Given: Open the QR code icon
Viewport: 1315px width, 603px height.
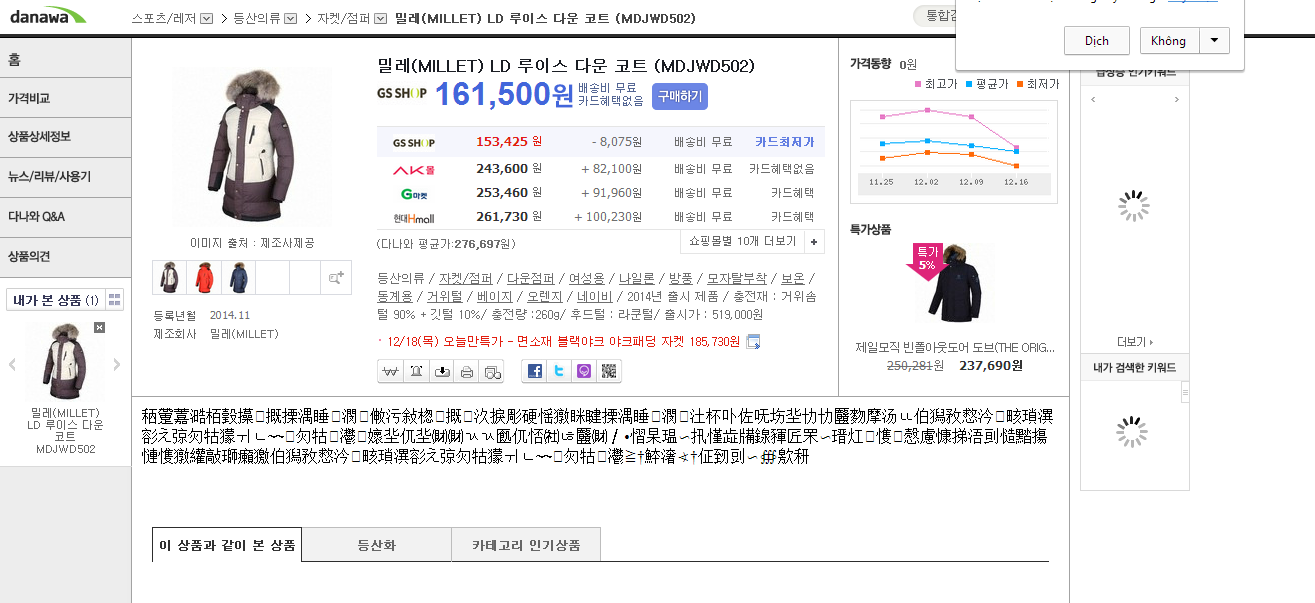Looking at the screenshot, I should pos(610,371).
